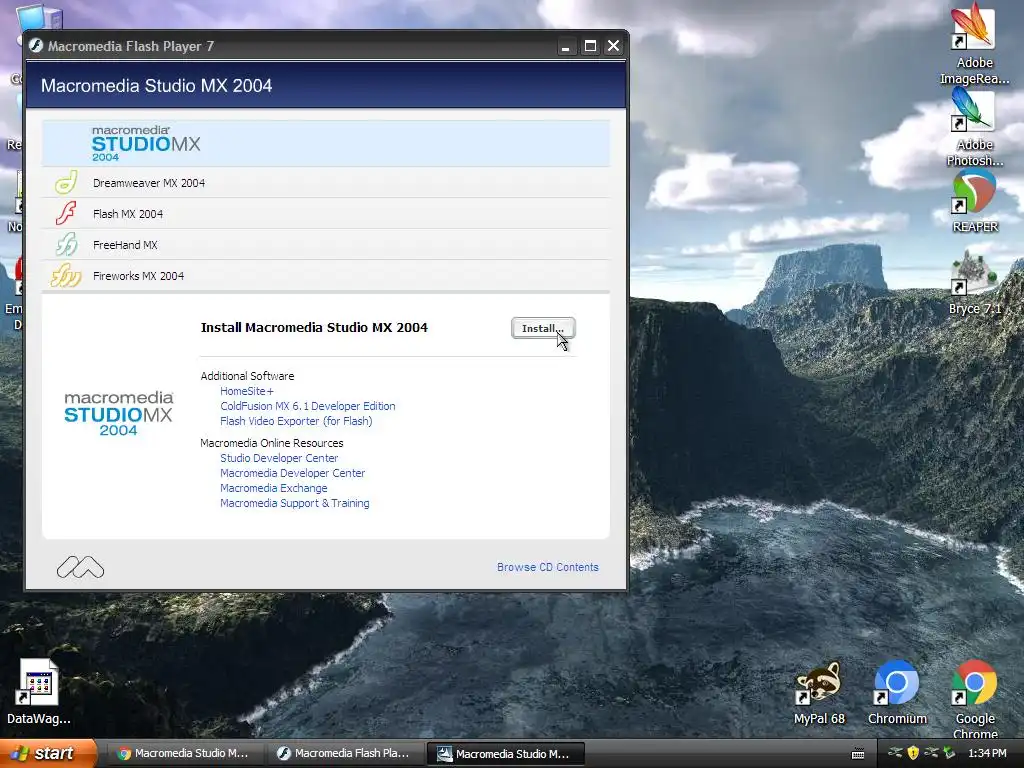
Task: Click the yellow security shield tray icon
Action: pos(913,754)
